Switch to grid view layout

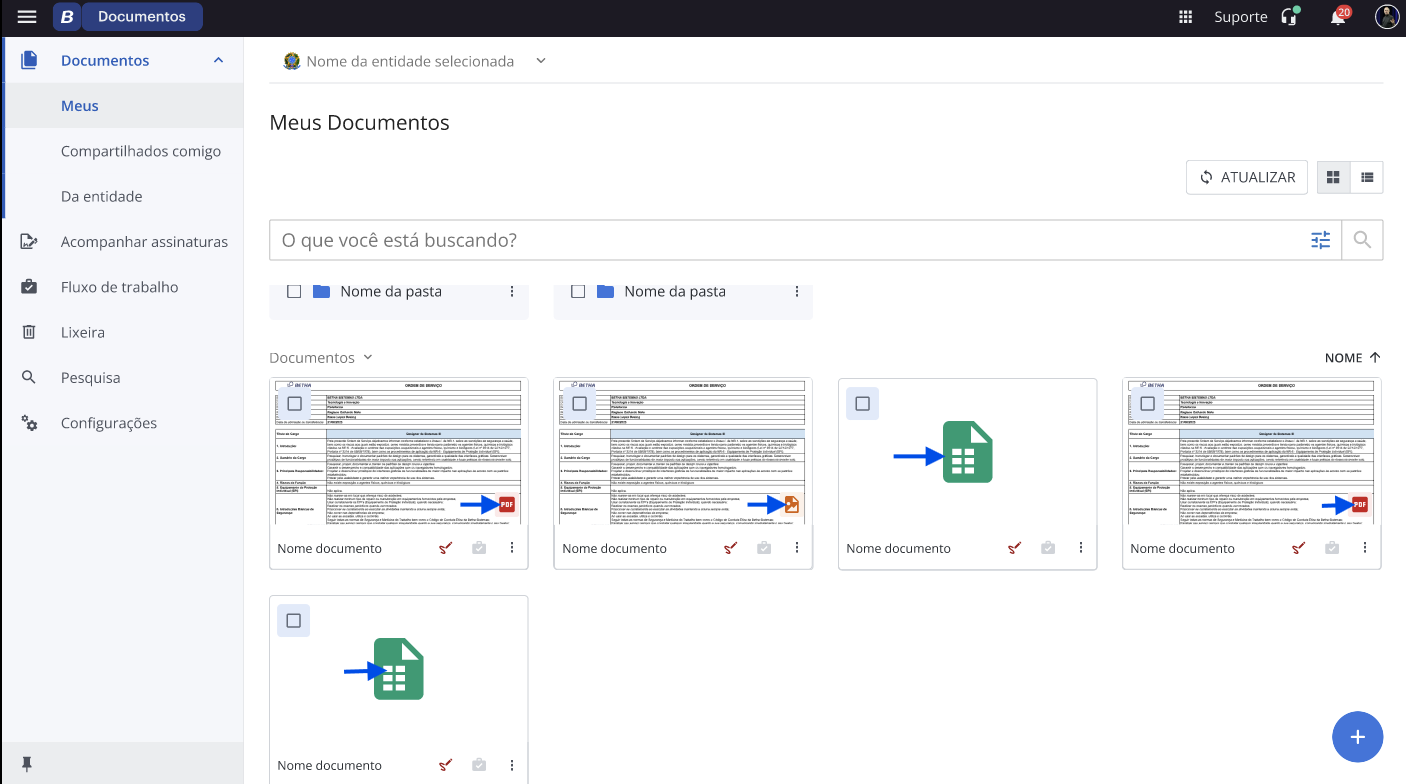(x=1333, y=177)
